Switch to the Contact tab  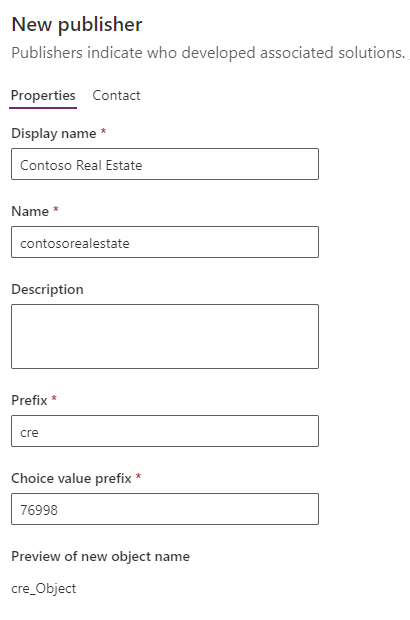pyautogui.click(x=116, y=95)
